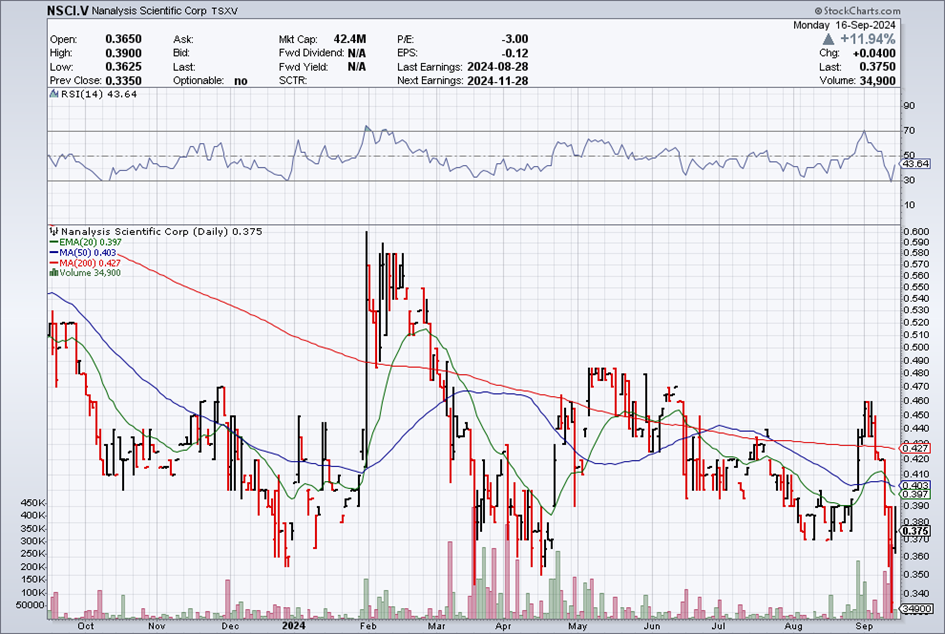Click the MA(50) 0.403 legend entry
The image size is (945, 634).
pos(87,253)
